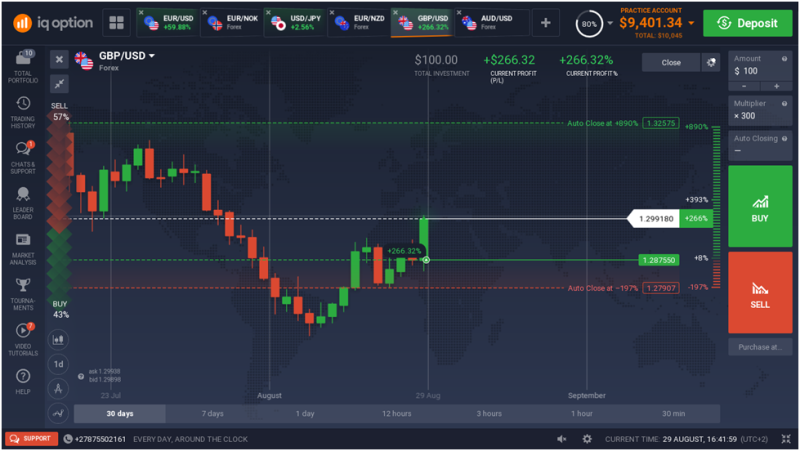Viewport: 800px width, 451px height.
Task: Switch to the USD/JPY asset tab
Action: coord(296,22)
